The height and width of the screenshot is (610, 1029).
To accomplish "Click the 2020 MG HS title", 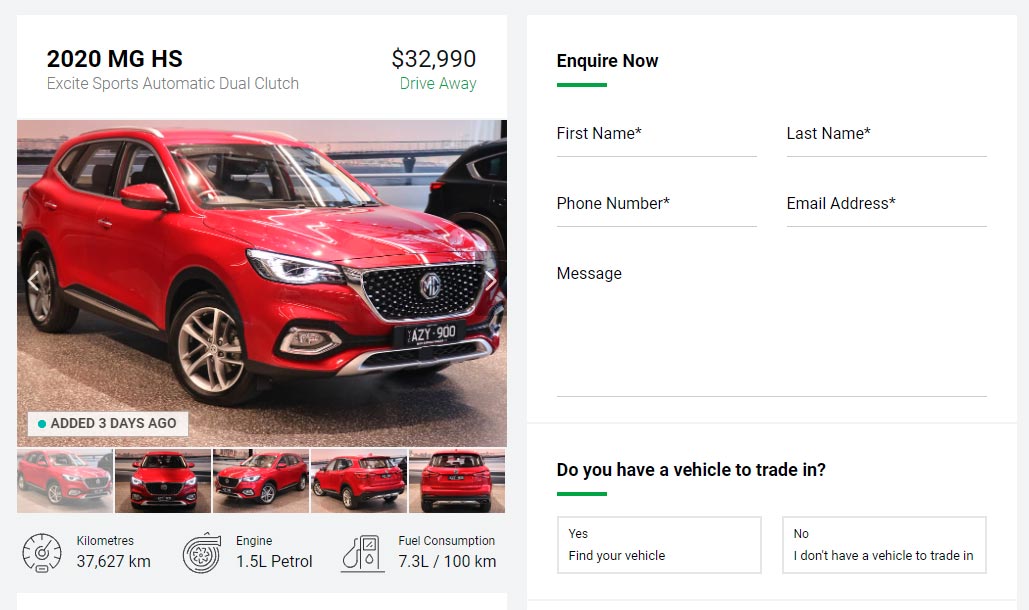I will pyautogui.click(x=115, y=59).
